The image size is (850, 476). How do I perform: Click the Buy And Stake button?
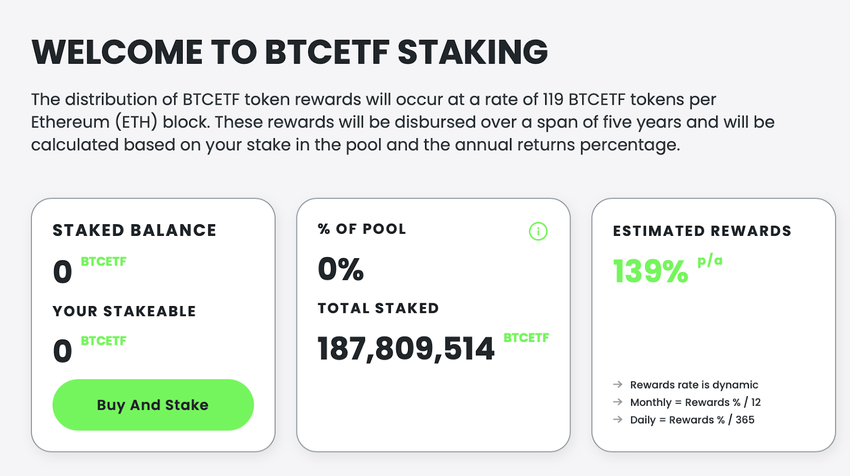[153, 405]
